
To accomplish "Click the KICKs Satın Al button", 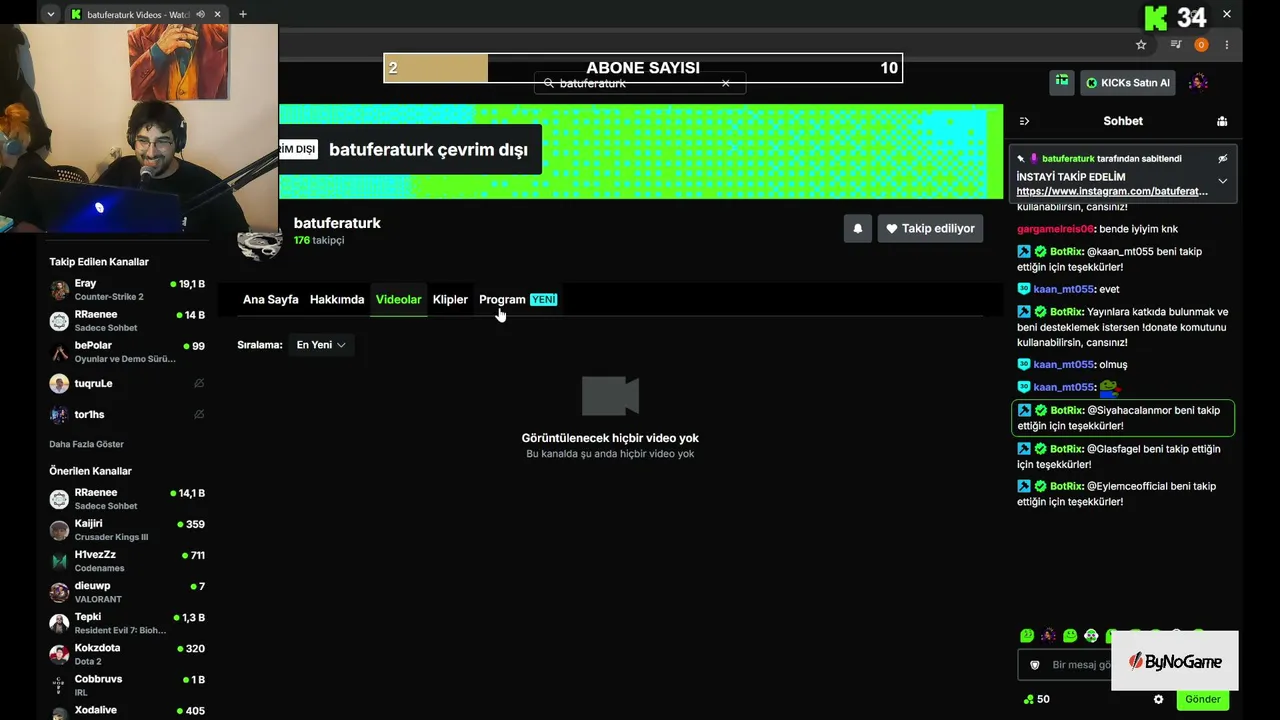I will tap(1128, 83).
